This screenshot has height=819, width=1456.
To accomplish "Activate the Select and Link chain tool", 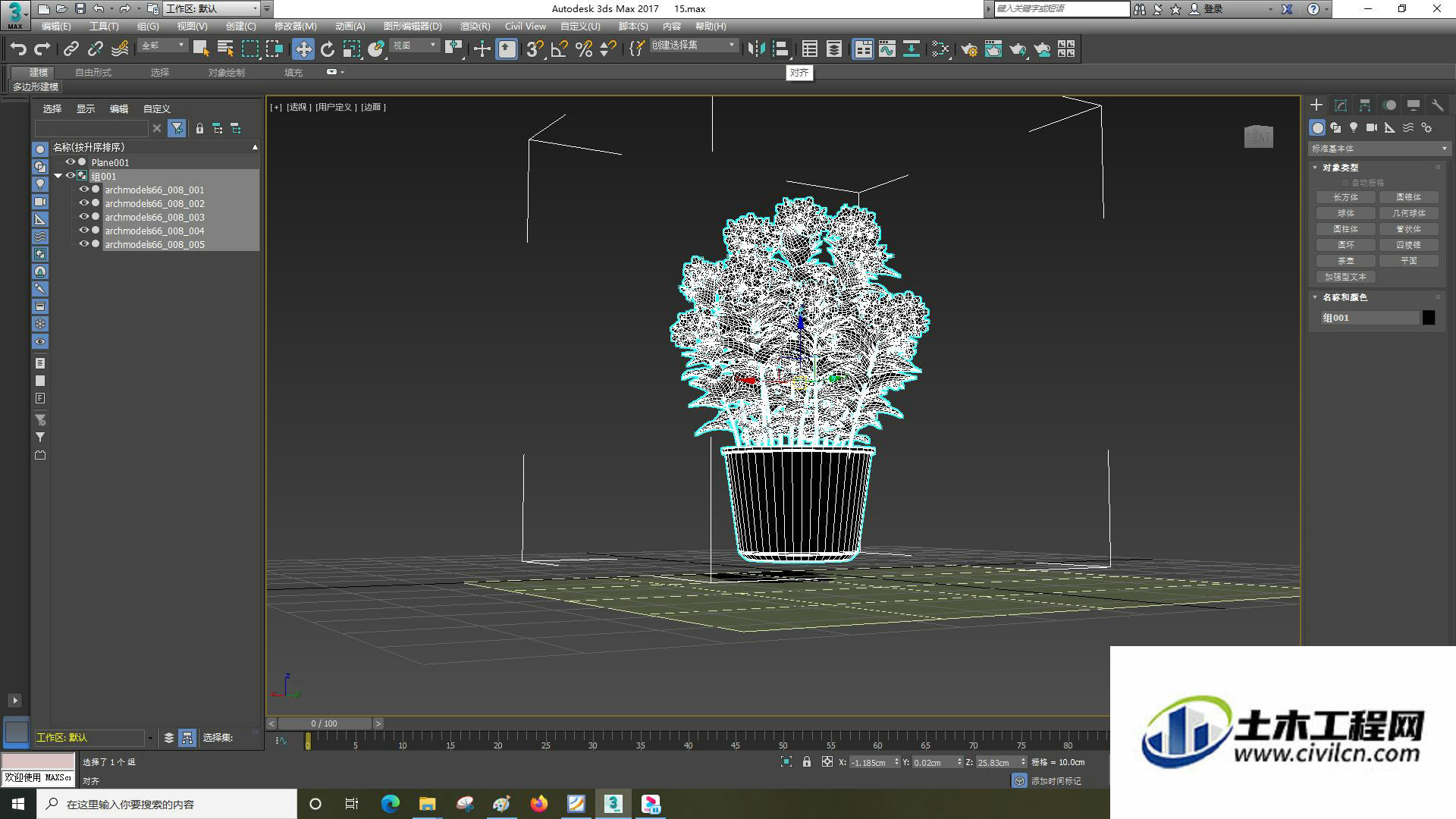I will click(x=71, y=49).
